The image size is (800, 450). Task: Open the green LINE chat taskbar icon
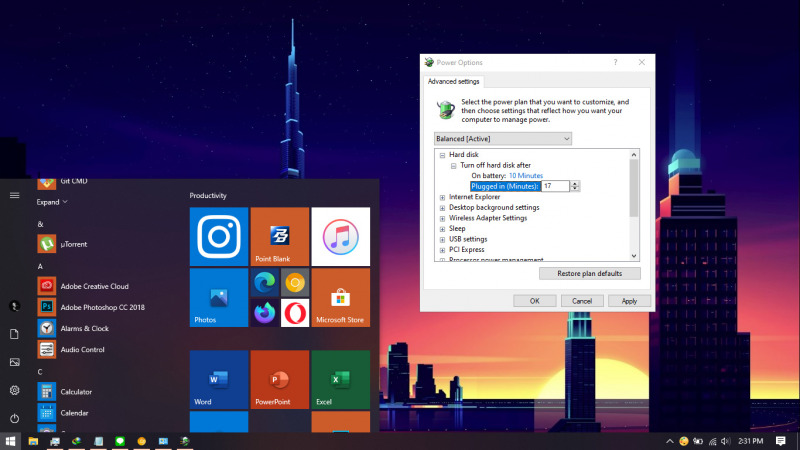tap(120, 441)
